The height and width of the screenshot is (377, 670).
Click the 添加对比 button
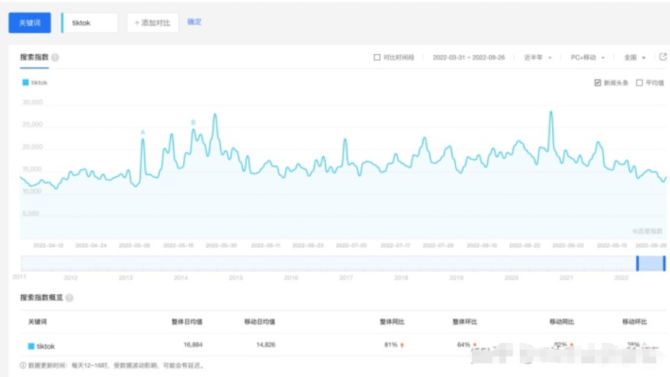(153, 23)
